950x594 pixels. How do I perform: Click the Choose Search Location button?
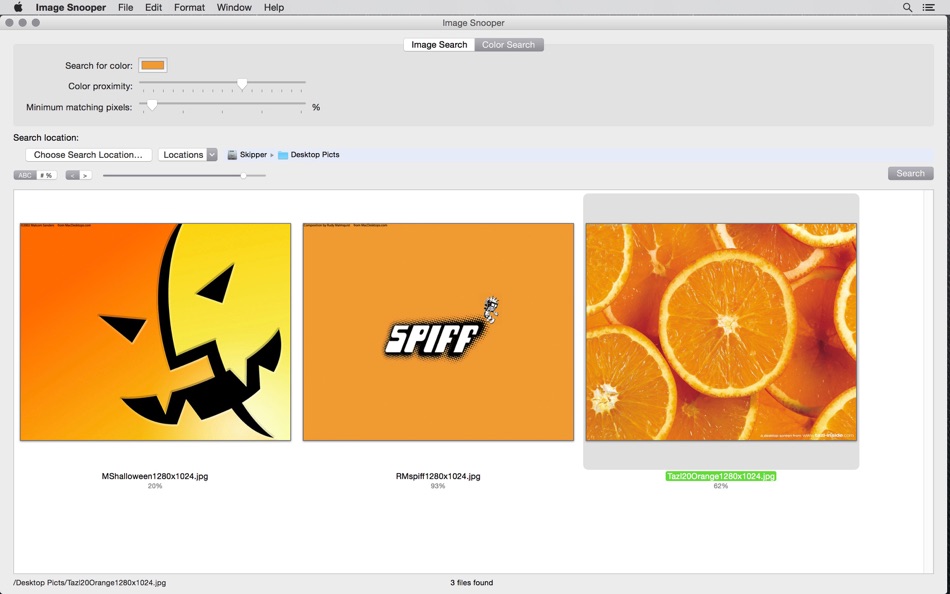point(88,154)
